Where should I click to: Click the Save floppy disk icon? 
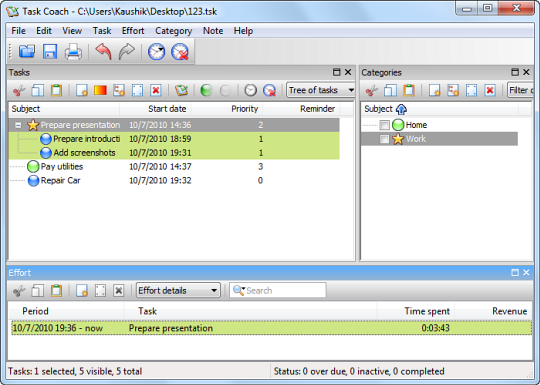coord(50,52)
